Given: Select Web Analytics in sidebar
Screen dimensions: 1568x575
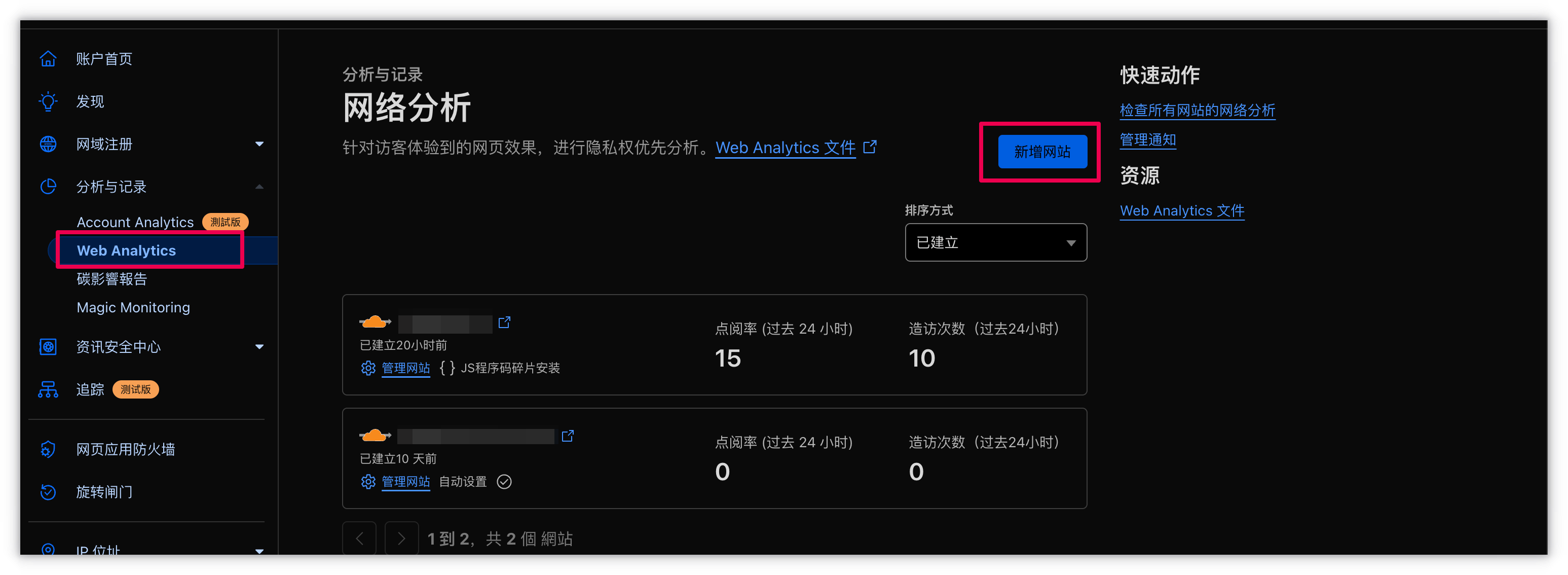Looking at the screenshot, I should point(126,250).
